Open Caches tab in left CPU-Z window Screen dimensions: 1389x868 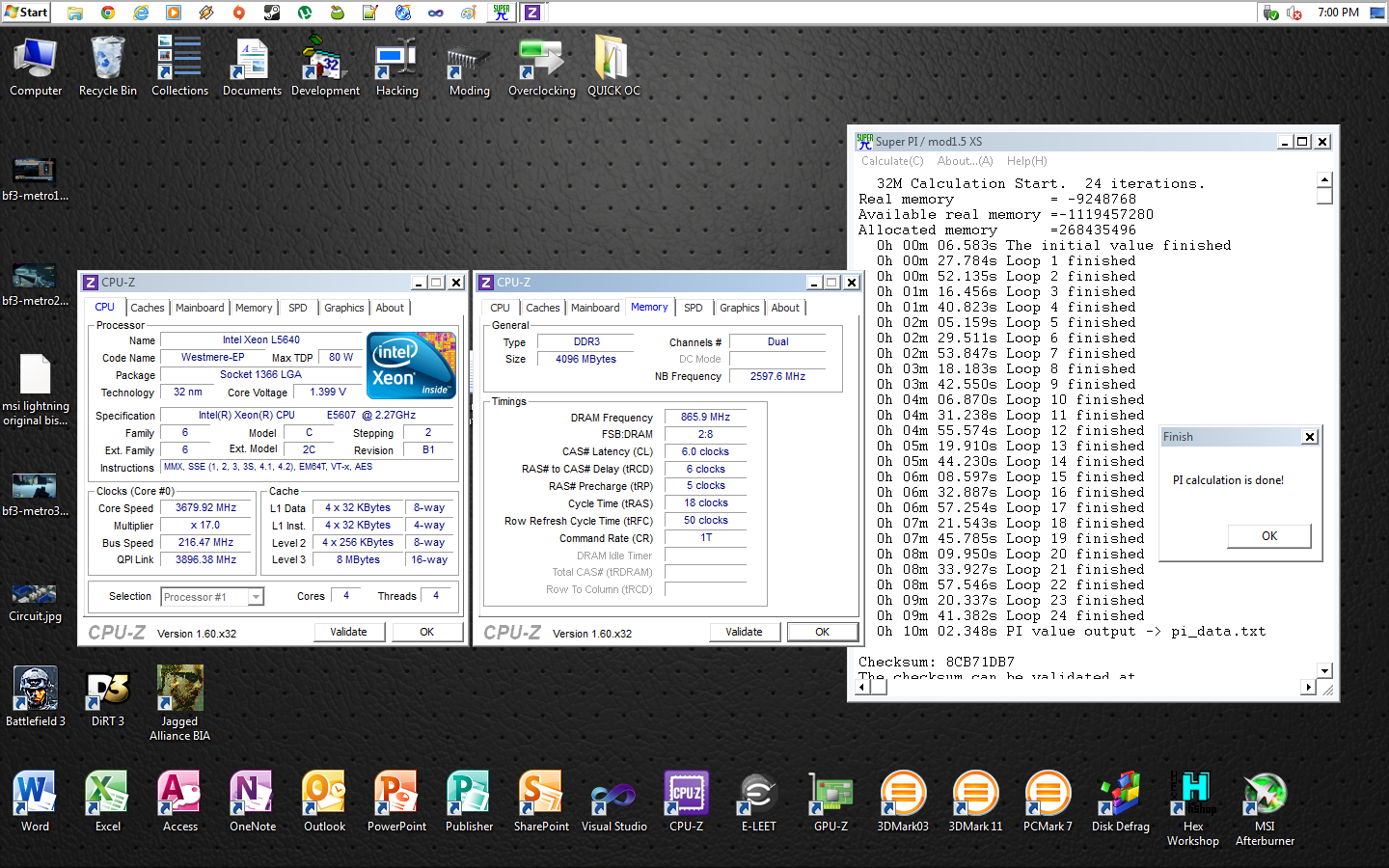click(148, 308)
